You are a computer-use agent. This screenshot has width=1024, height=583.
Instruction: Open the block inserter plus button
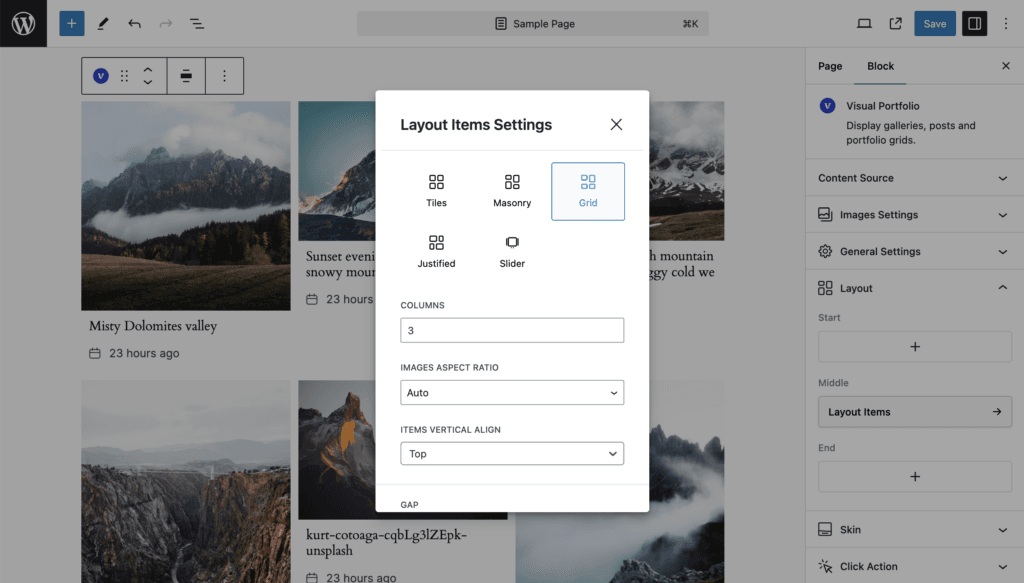[x=72, y=24]
